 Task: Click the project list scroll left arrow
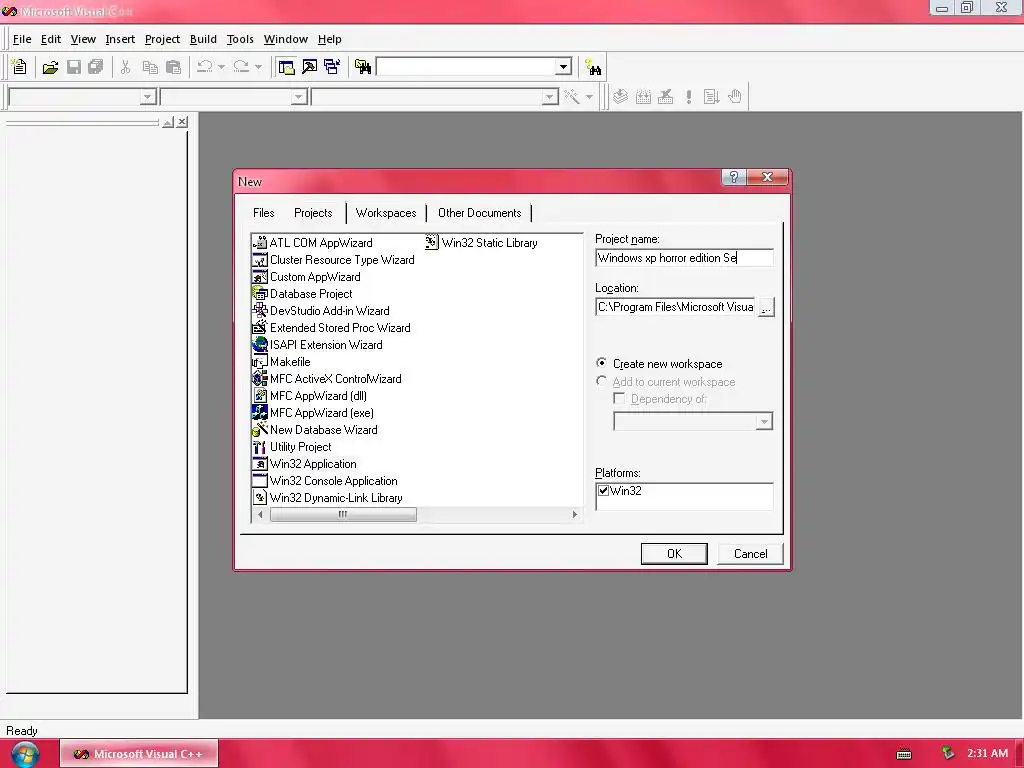[261, 515]
